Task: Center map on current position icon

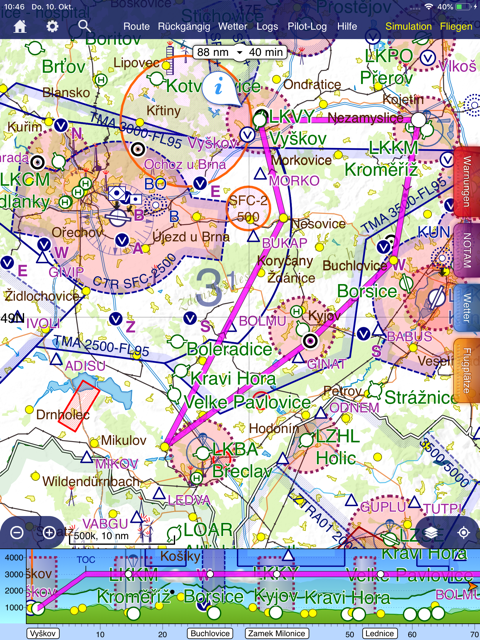Action: (463, 533)
